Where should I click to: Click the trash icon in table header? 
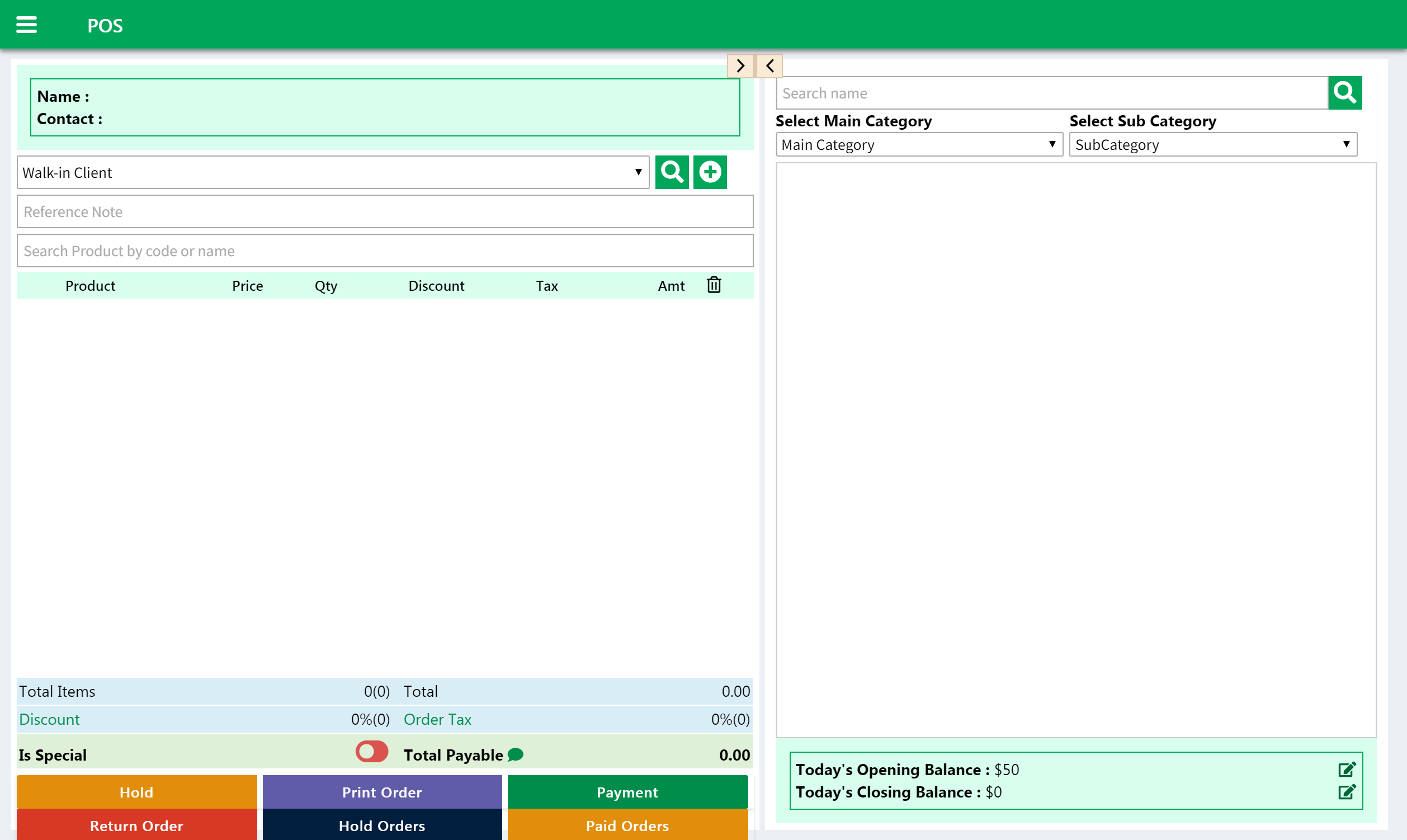click(714, 285)
